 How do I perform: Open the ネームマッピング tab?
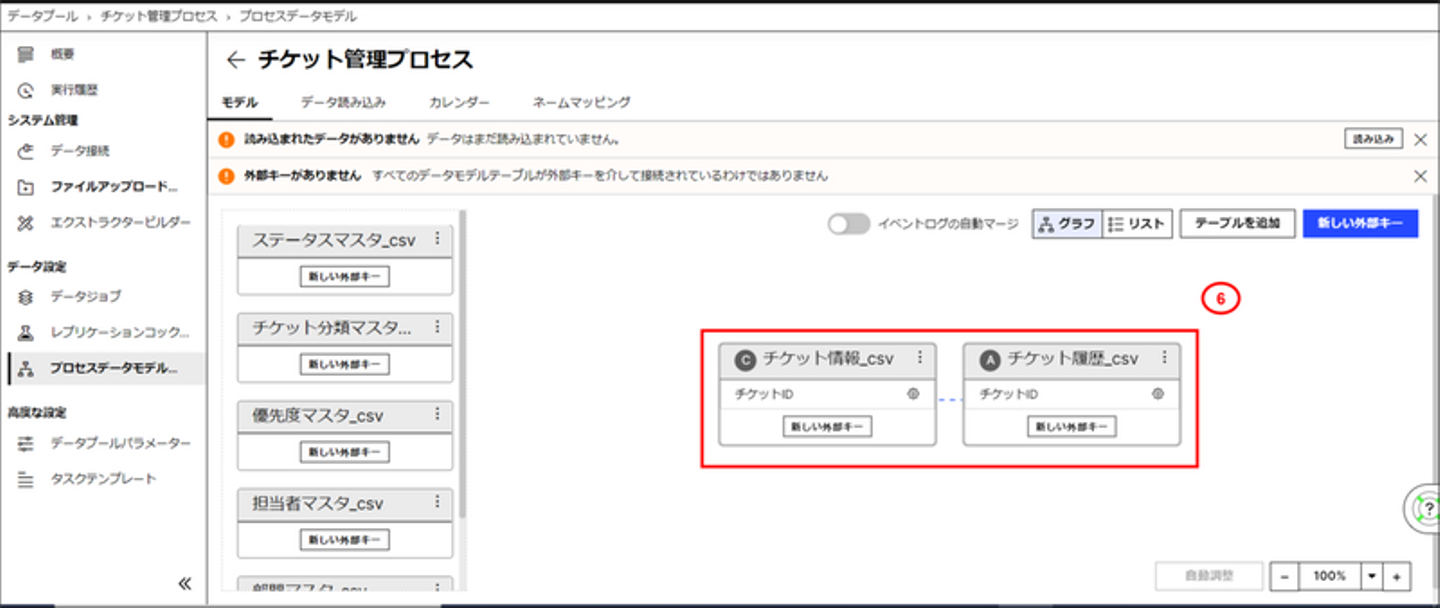pyautogui.click(x=581, y=102)
